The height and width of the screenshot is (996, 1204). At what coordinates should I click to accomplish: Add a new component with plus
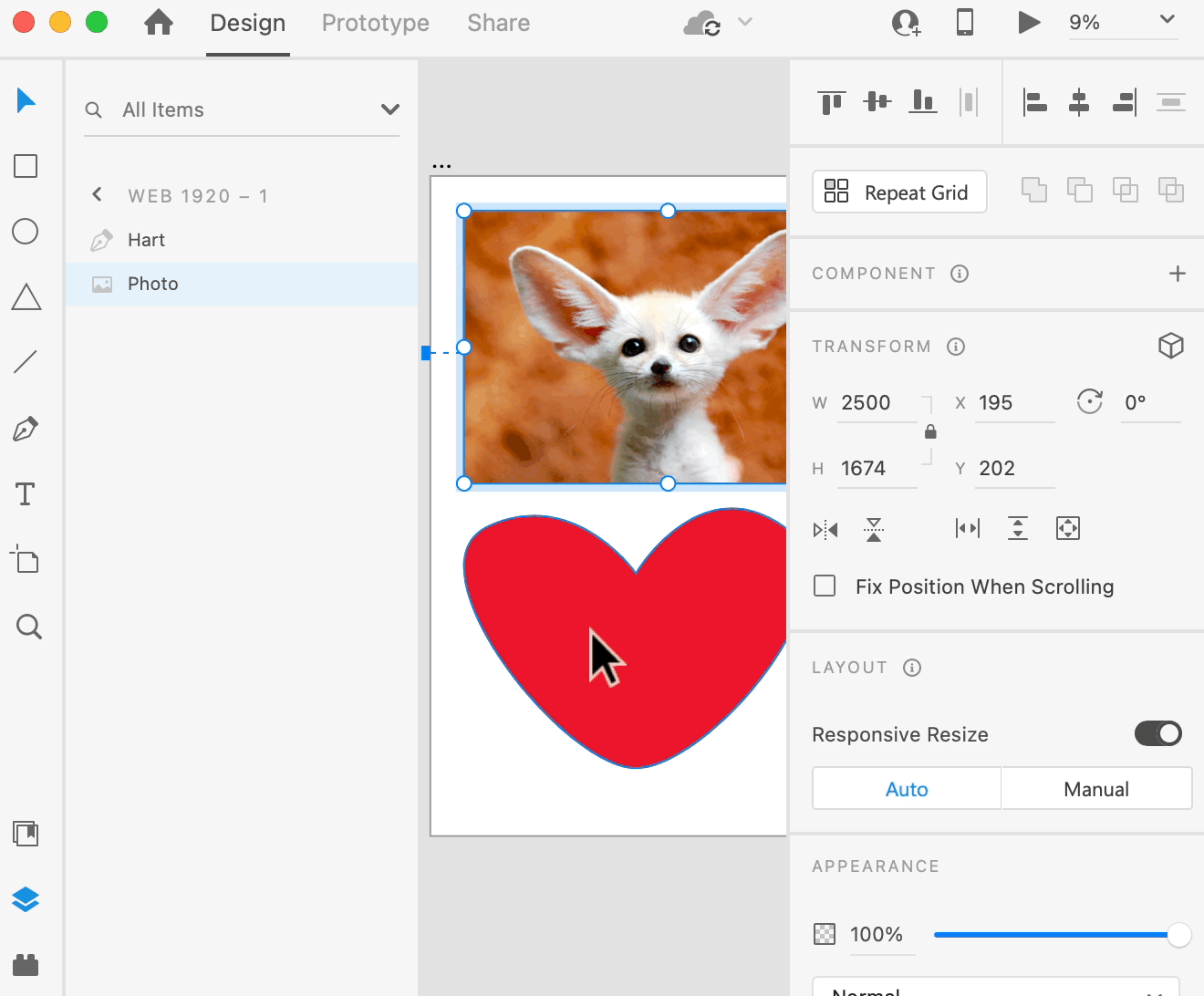tap(1178, 274)
